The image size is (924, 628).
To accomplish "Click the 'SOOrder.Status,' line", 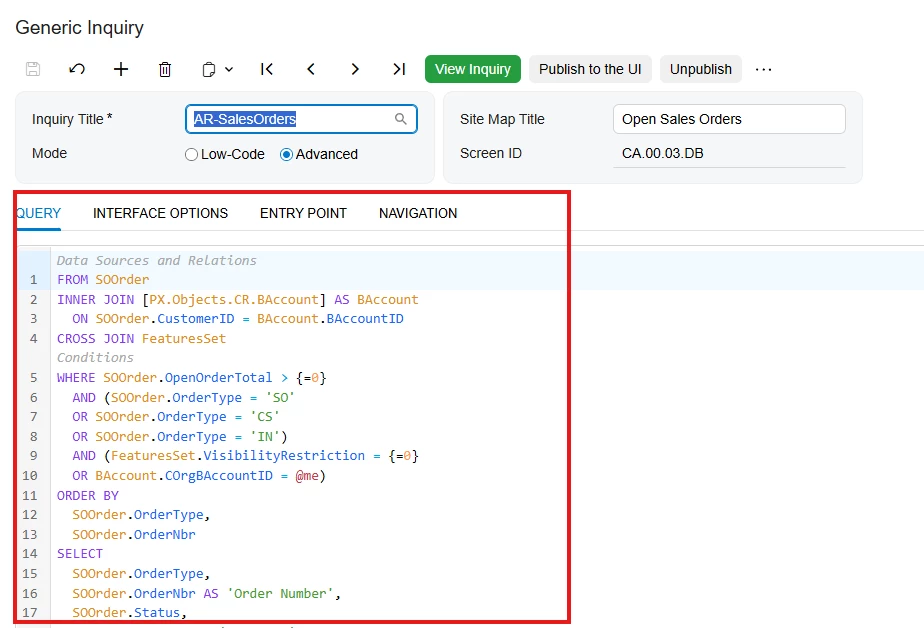I will coord(129,613).
